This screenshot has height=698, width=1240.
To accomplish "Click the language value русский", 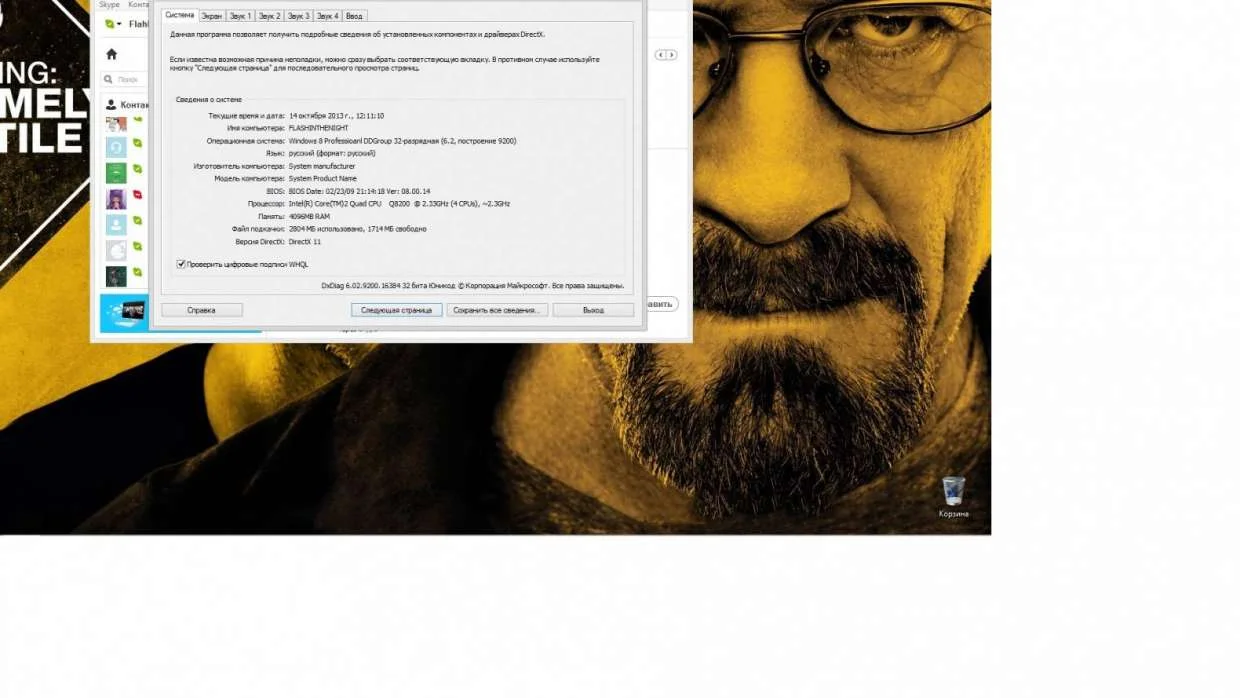I will tap(332, 153).
